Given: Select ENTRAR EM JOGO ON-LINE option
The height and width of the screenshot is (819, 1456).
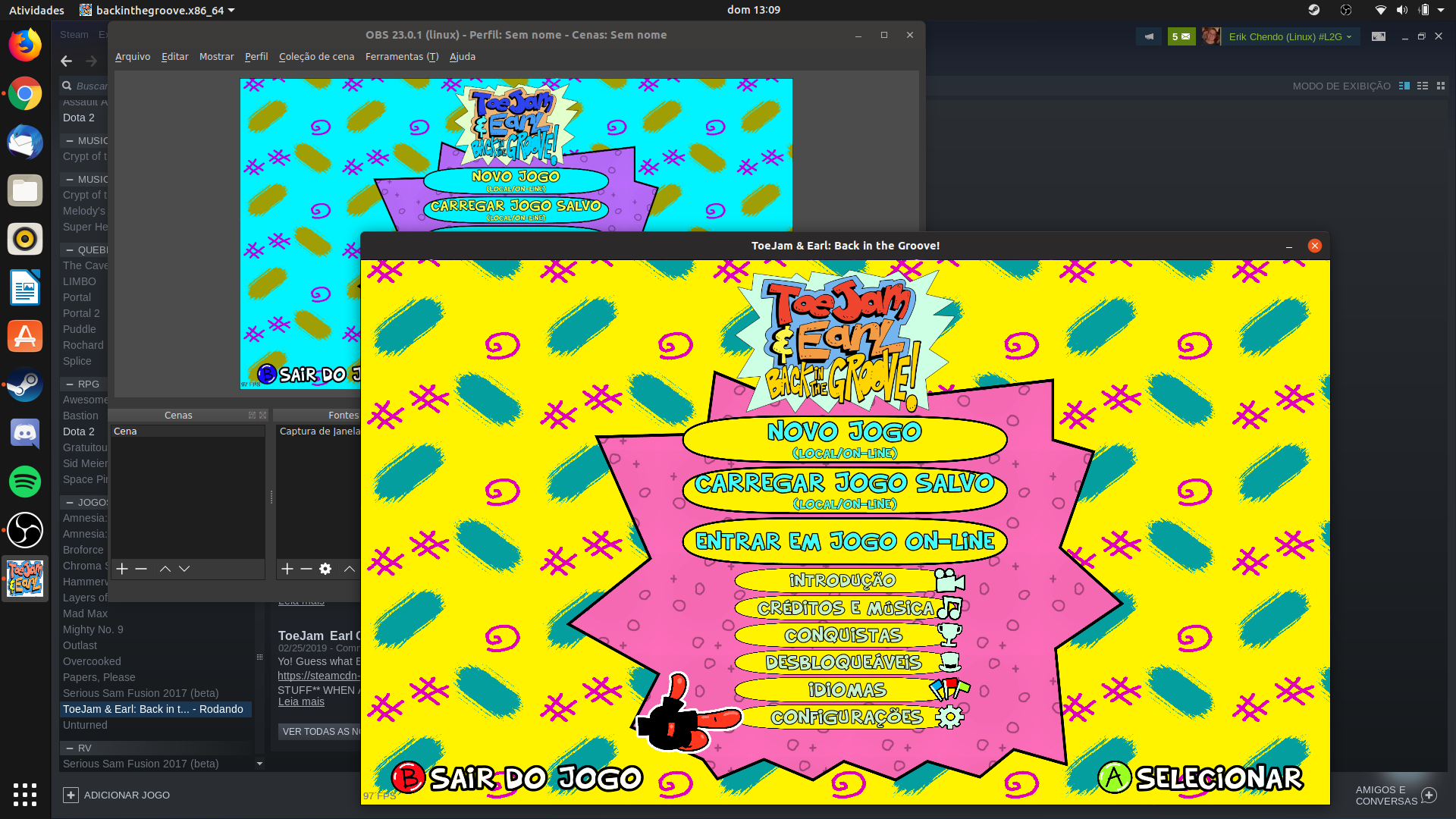Looking at the screenshot, I should (x=845, y=541).
